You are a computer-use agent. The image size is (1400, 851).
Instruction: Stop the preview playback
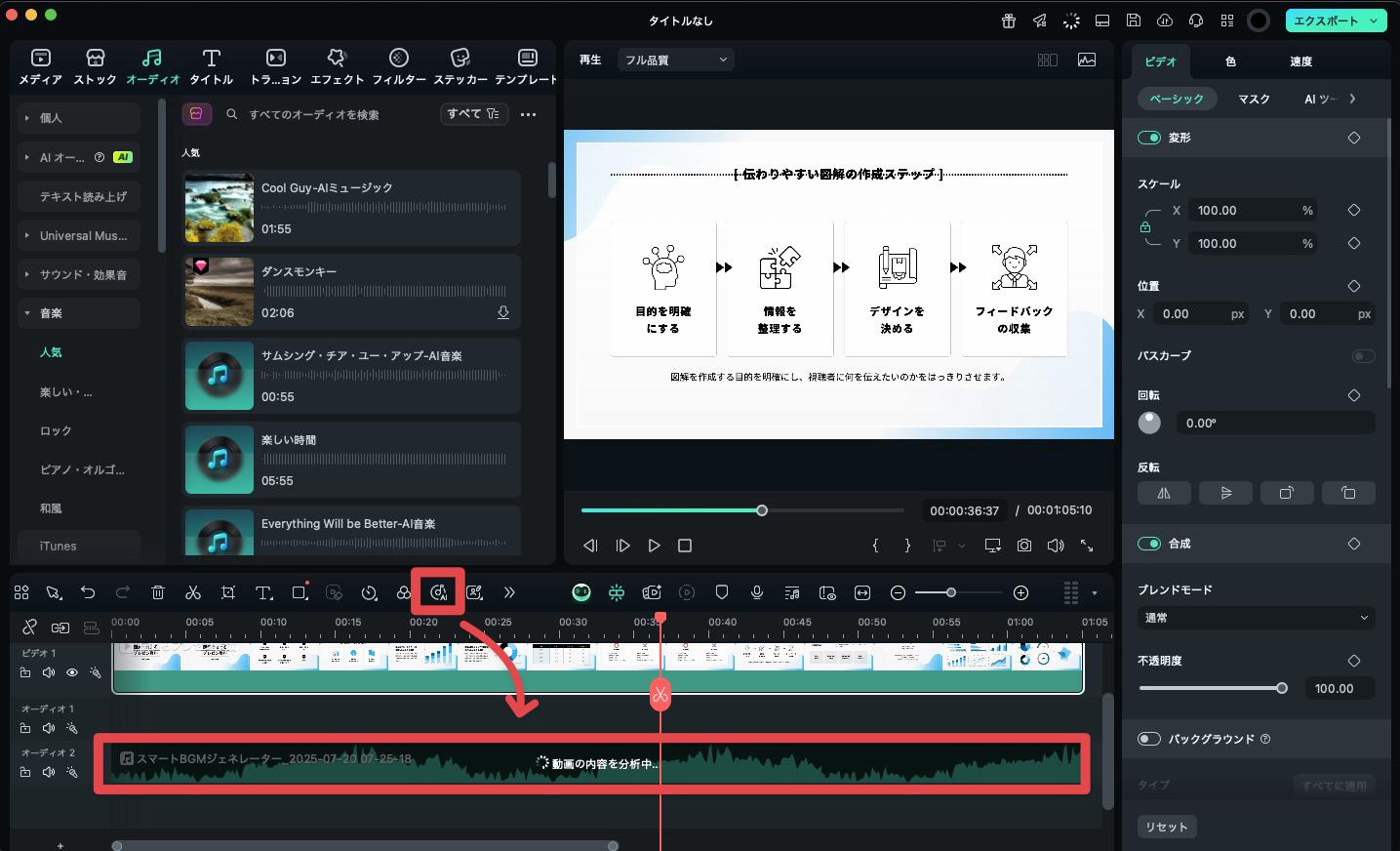point(685,546)
